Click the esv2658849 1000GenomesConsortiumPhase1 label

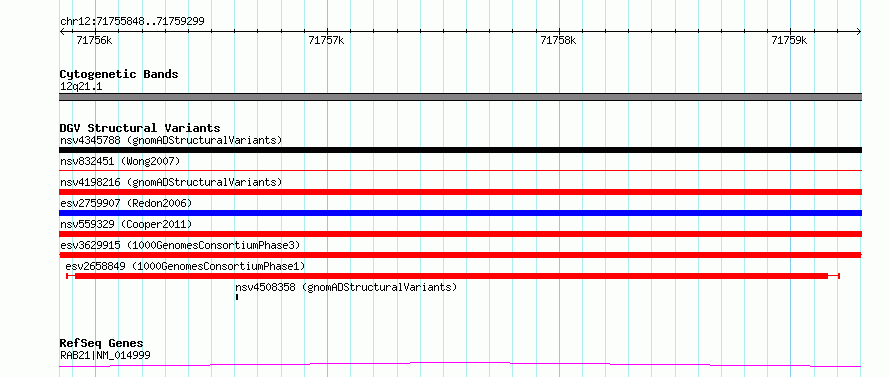[x=185, y=266]
